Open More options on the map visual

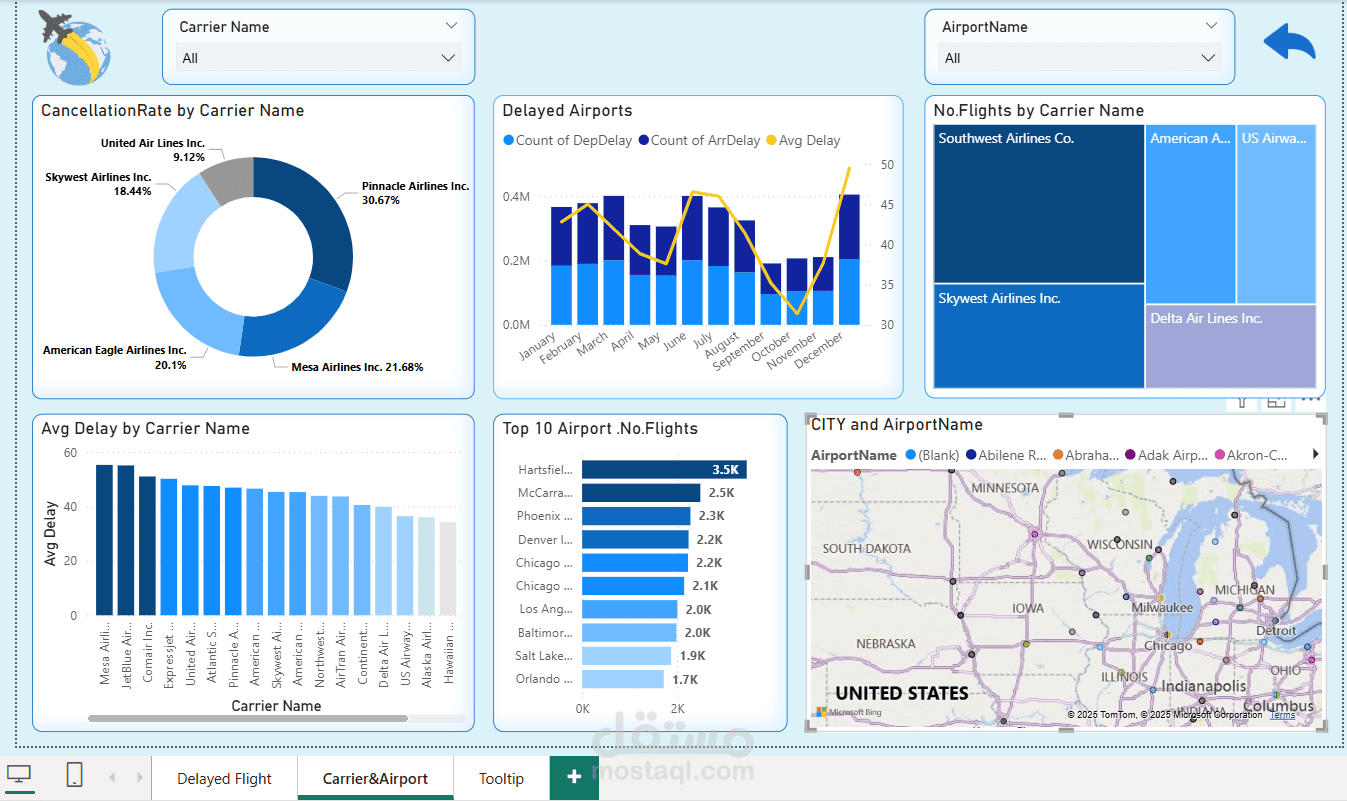[1310, 400]
